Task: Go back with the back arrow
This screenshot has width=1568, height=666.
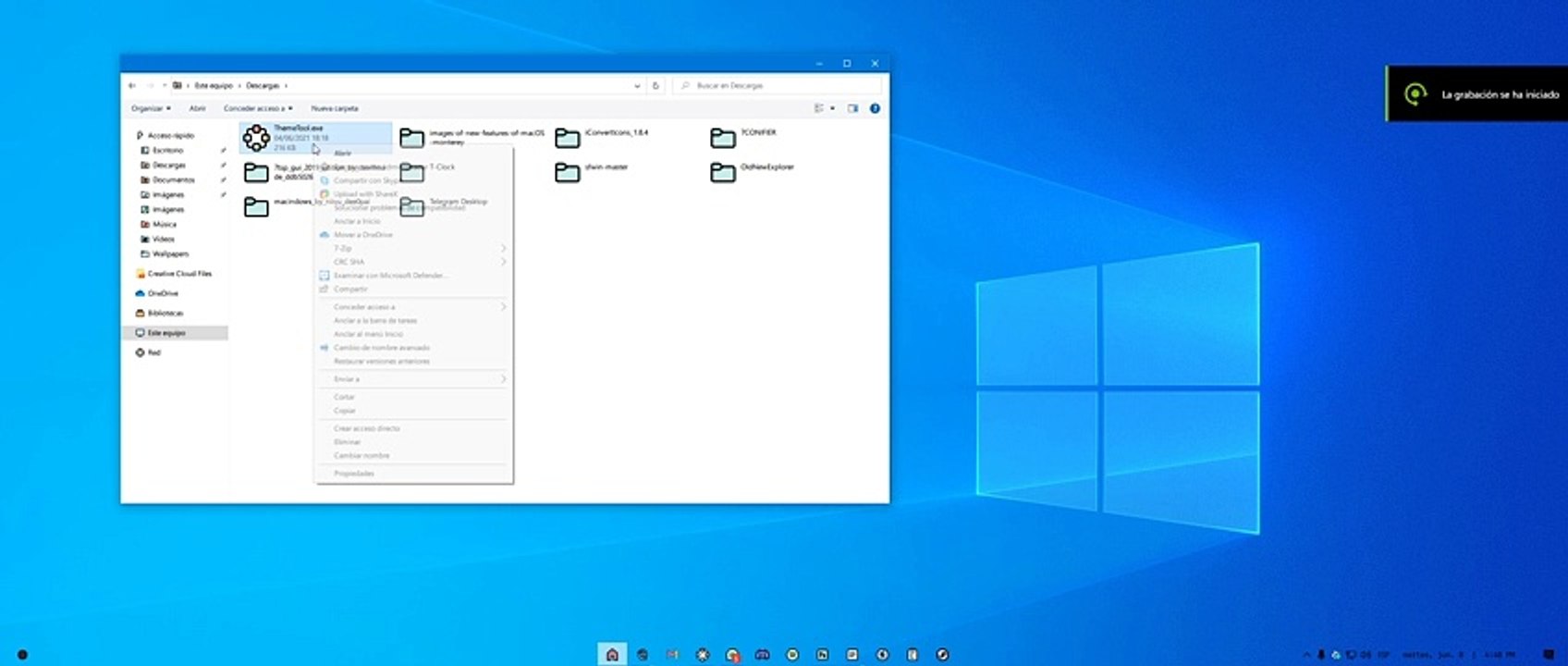Action: 132,85
